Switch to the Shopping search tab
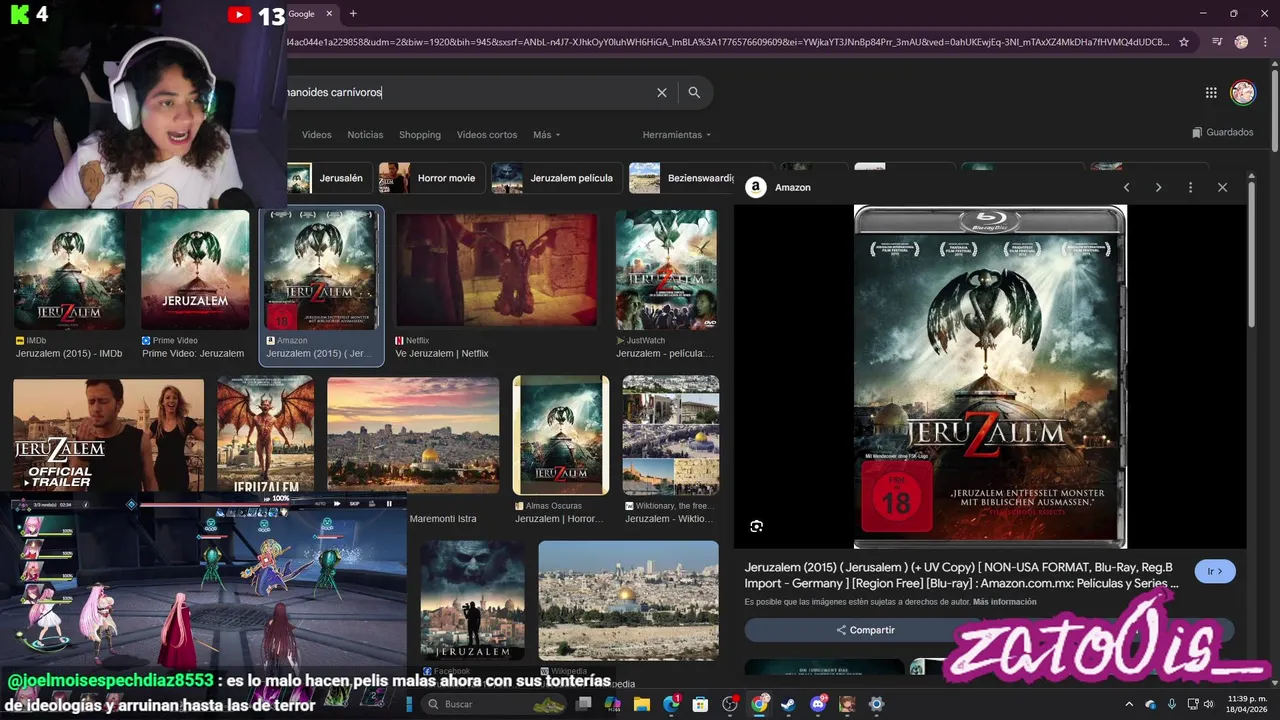 (x=420, y=135)
